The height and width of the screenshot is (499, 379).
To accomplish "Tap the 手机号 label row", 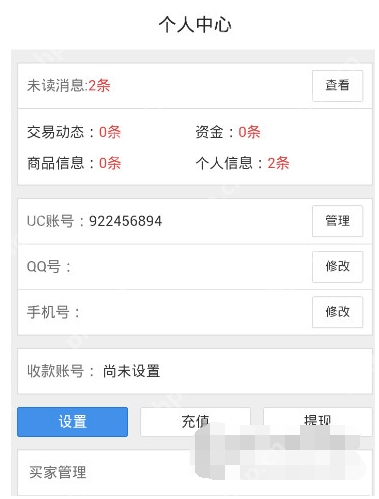I will click(195, 312).
